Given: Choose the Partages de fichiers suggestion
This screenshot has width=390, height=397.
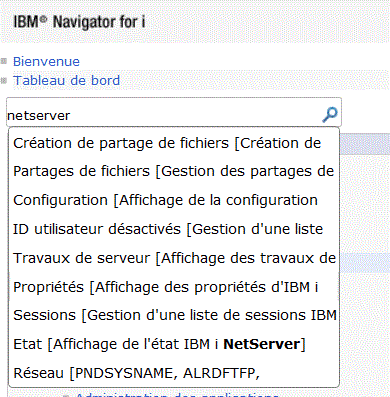Looking at the screenshot, I should coord(174,171).
